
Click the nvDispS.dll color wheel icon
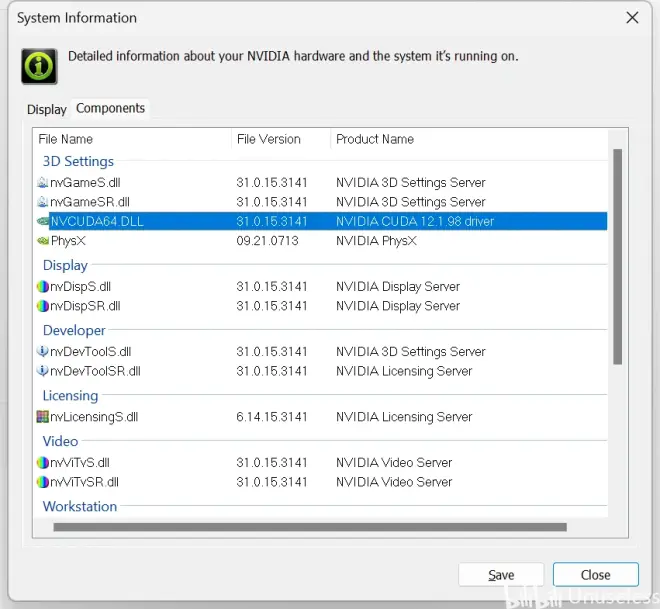pyautogui.click(x=43, y=287)
